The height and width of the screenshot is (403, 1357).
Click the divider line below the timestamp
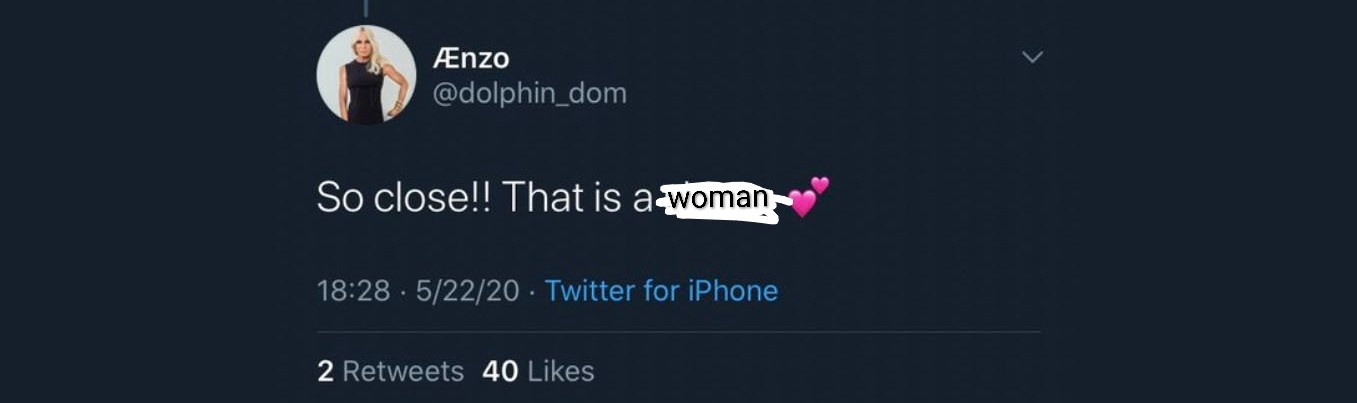point(678,332)
